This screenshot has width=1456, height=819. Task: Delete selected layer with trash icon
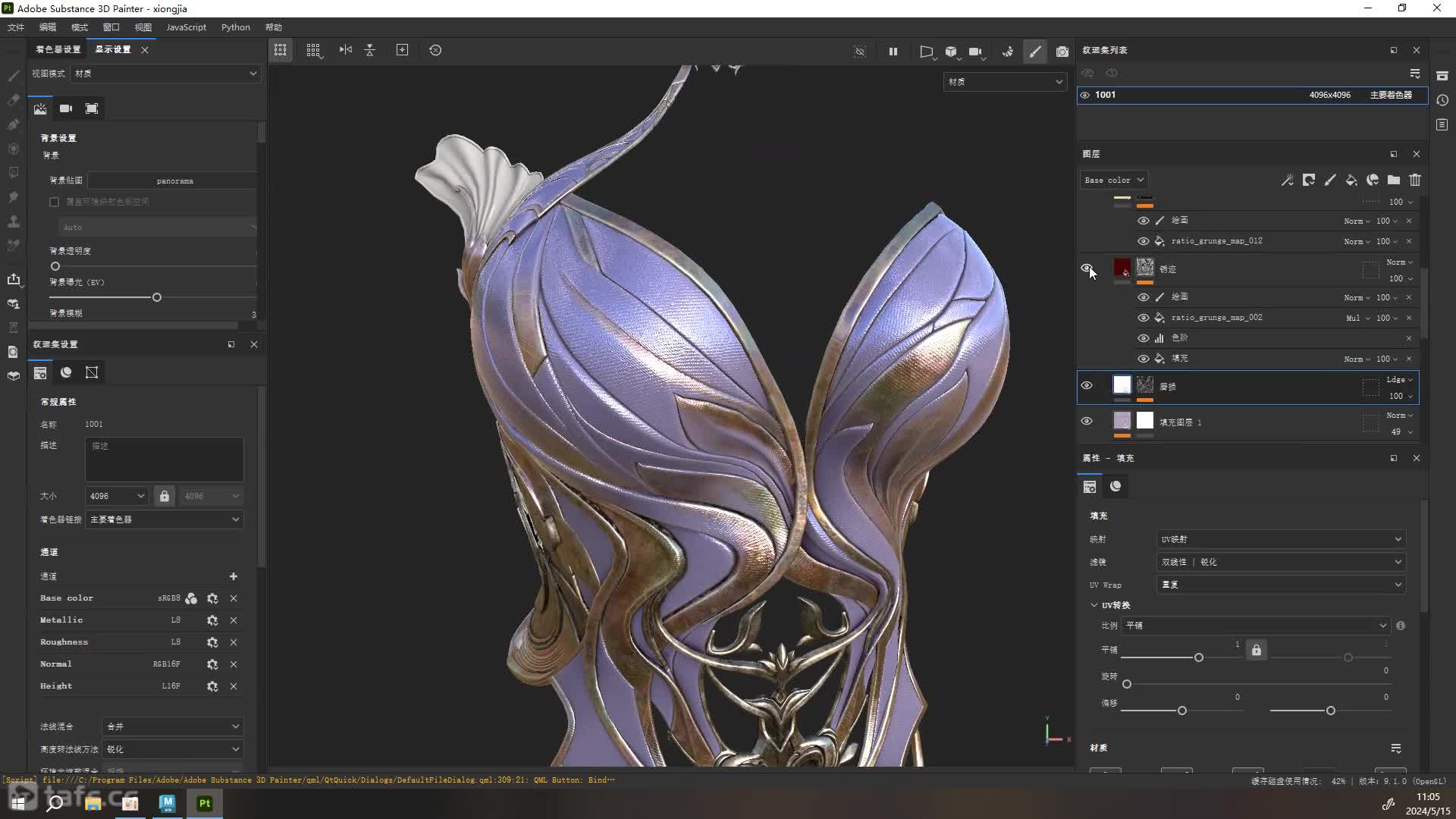1415,180
